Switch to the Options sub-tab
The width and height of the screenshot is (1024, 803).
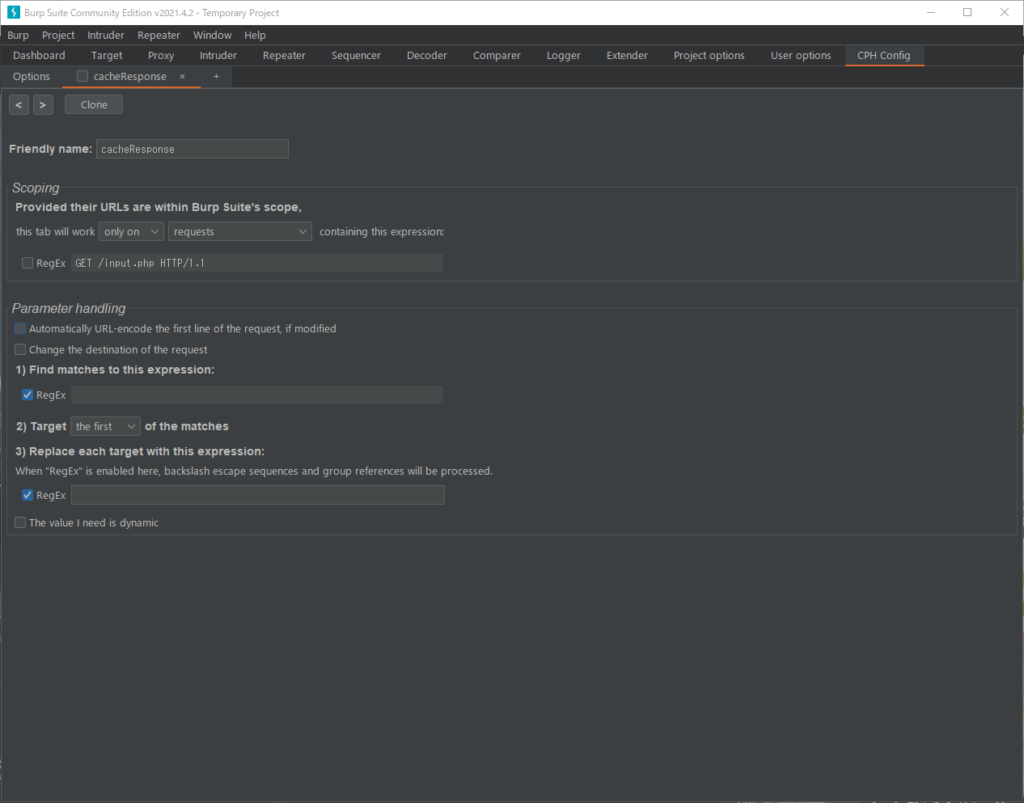pyautogui.click(x=31, y=76)
